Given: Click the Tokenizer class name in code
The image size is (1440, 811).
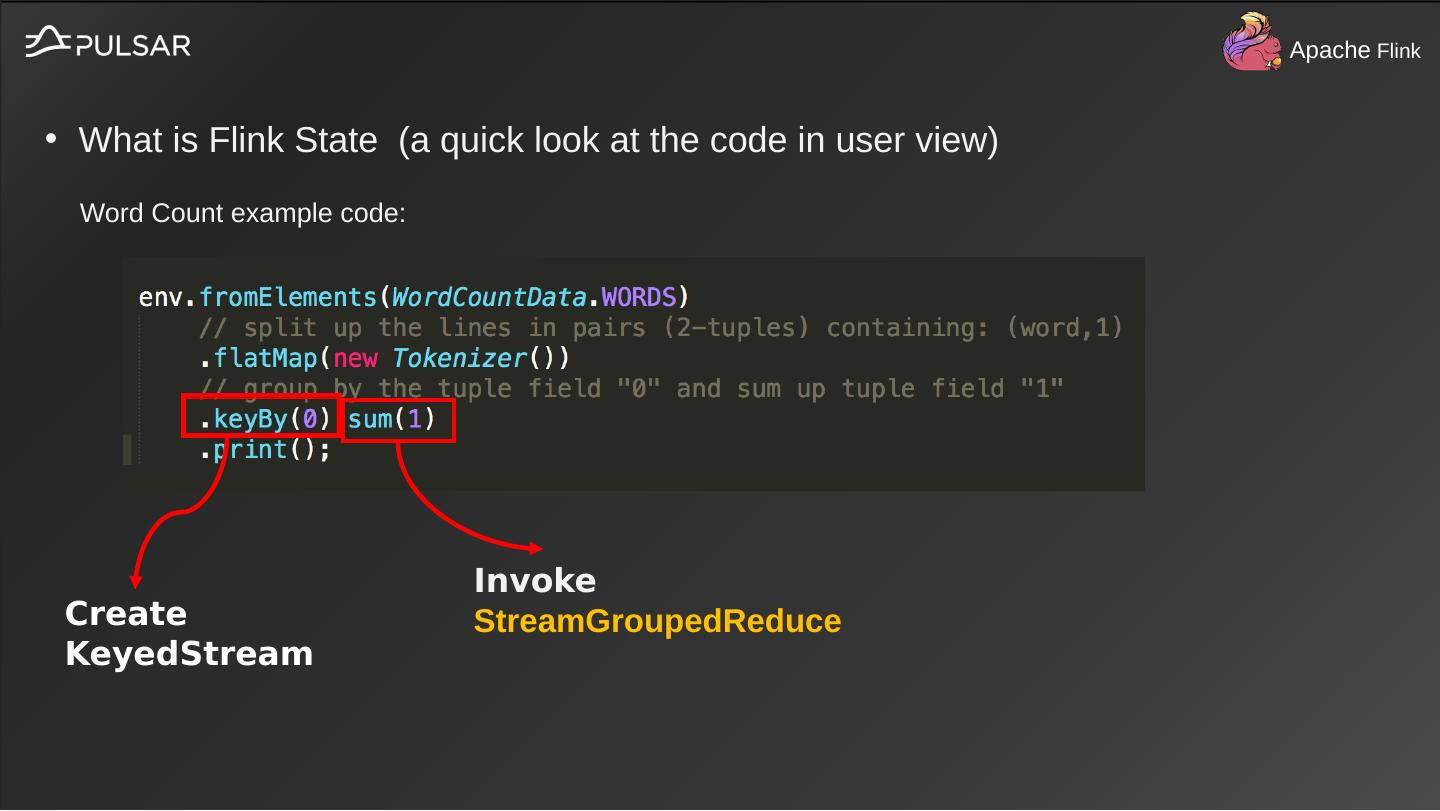Looking at the screenshot, I should coord(459,358).
